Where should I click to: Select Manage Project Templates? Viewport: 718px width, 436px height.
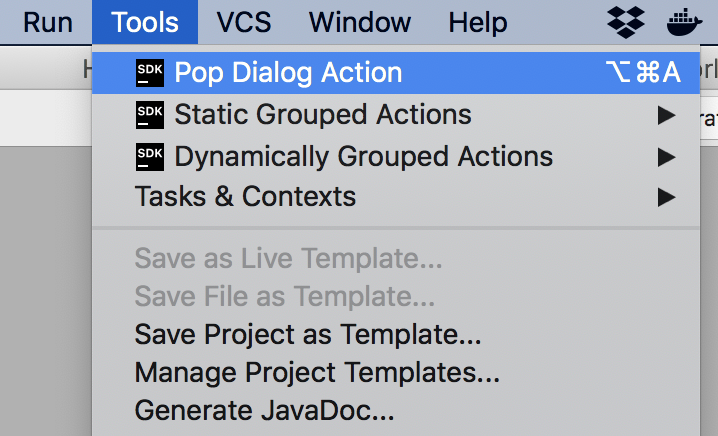click(317, 373)
